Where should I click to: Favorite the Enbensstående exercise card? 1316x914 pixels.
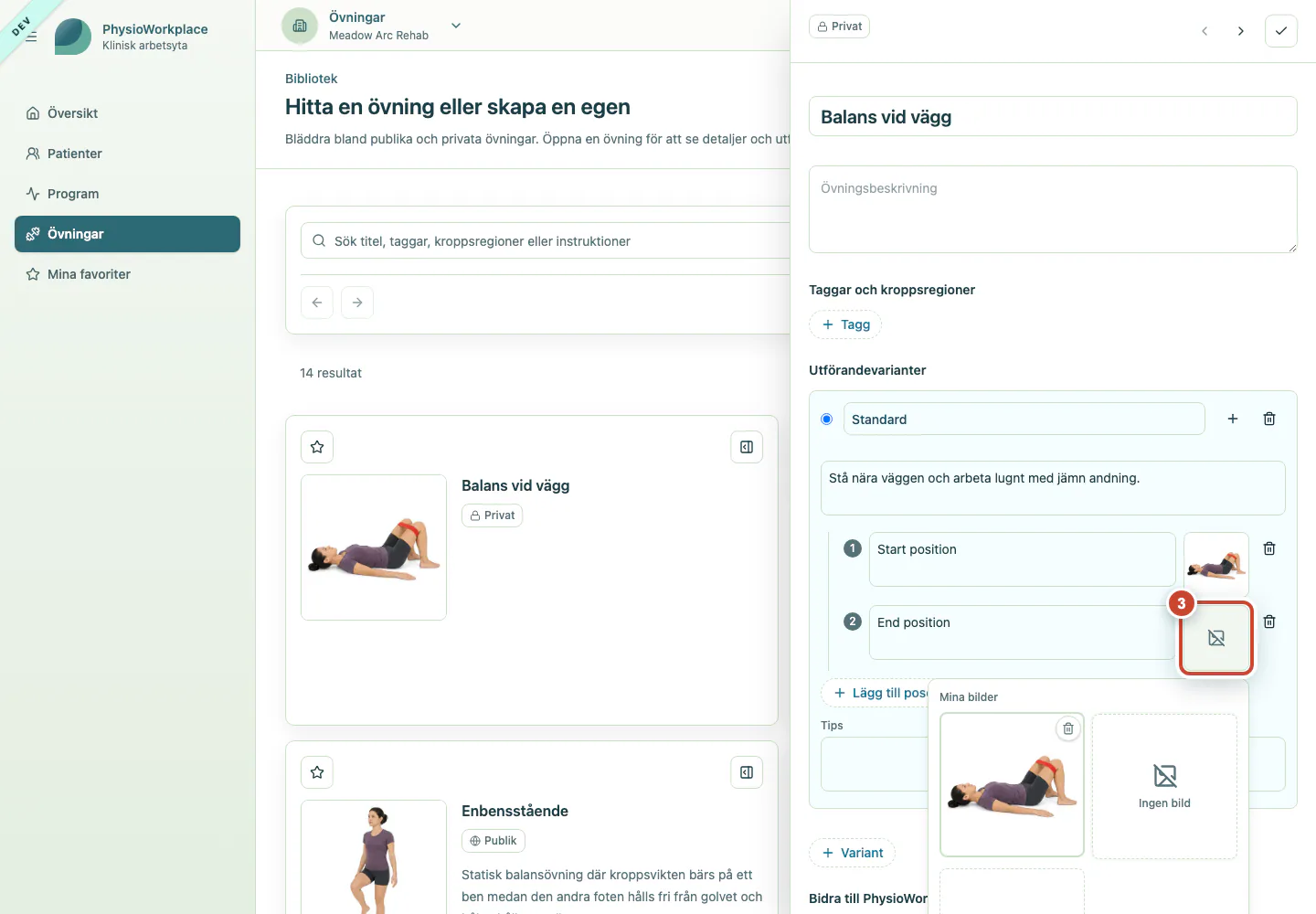point(317,772)
